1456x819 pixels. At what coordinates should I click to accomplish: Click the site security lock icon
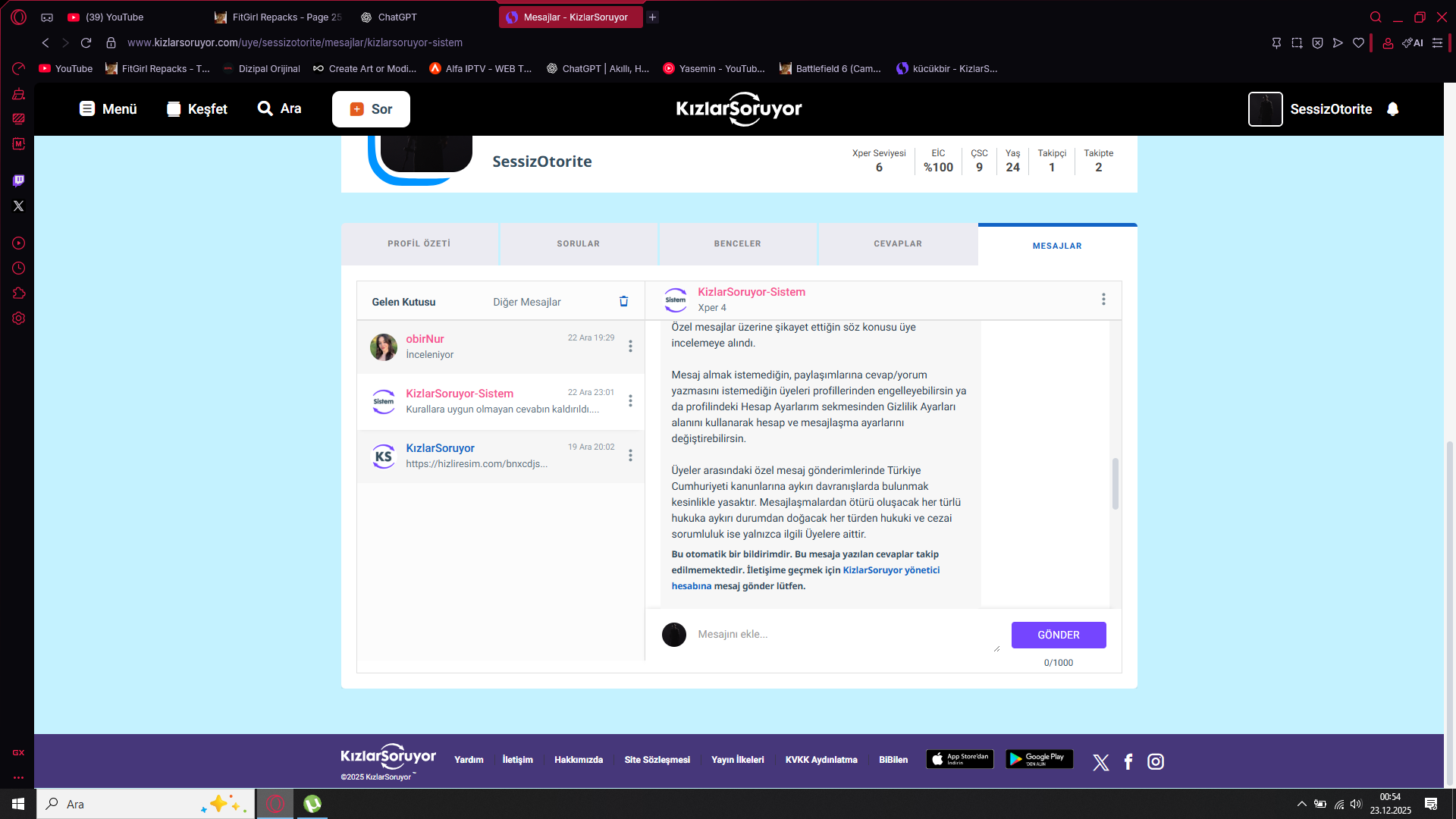point(111,42)
